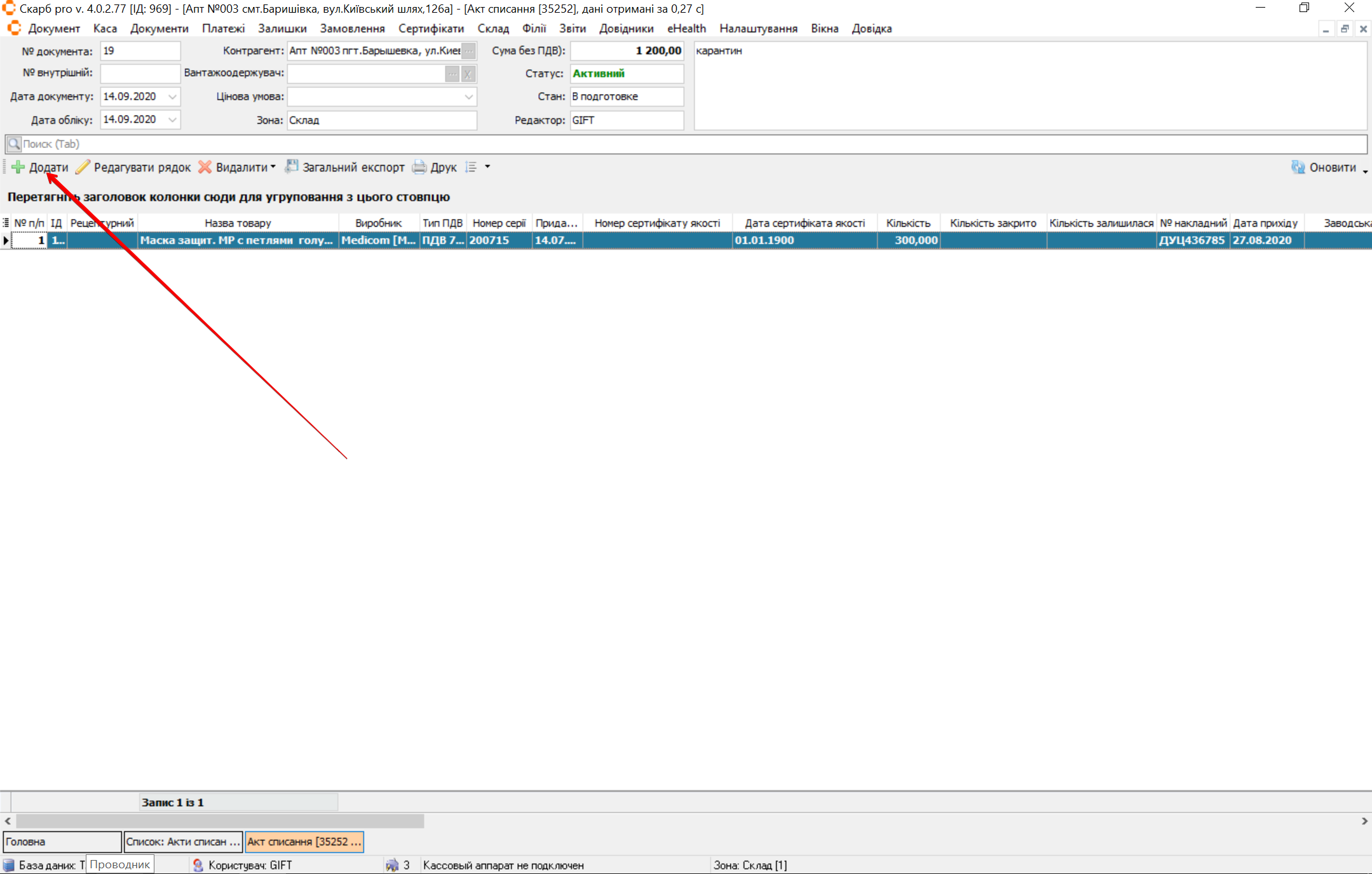Expand the Дата обліку date dropdown
Viewport: 1372px width, 874px height.
point(172,119)
